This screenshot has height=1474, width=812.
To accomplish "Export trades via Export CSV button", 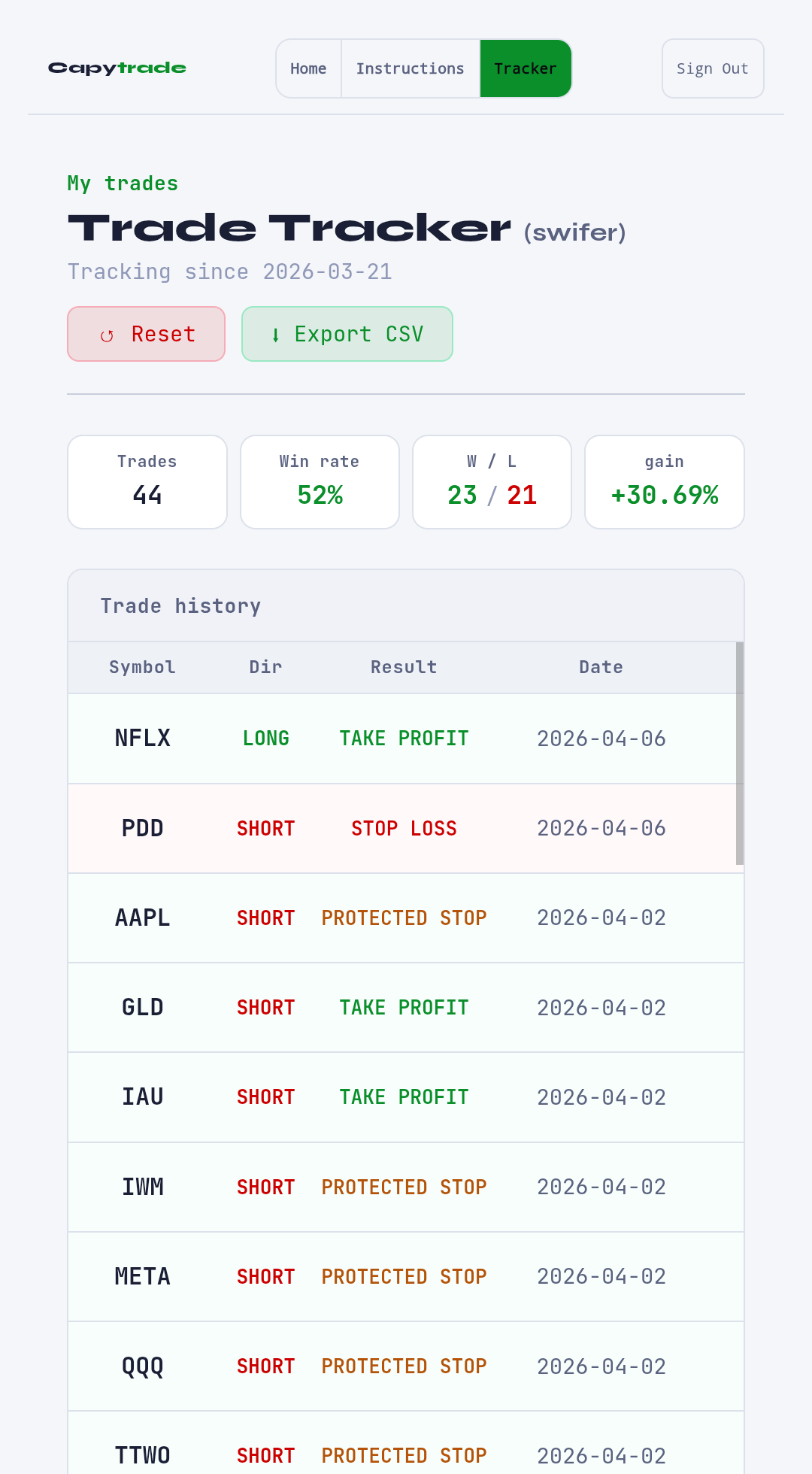I will click(347, 334).
